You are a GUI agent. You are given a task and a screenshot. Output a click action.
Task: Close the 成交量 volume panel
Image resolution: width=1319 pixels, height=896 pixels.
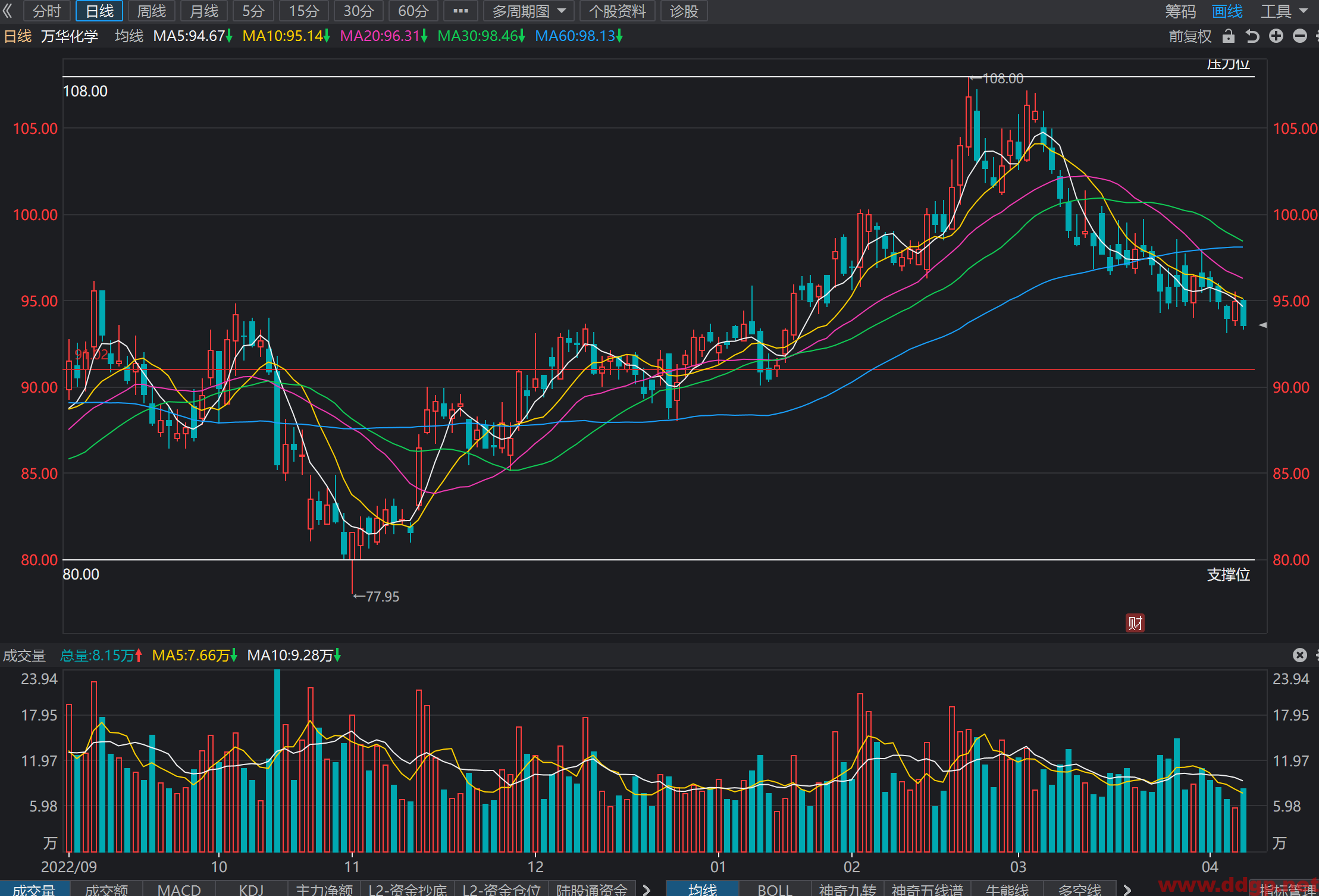coord(1300,655)
